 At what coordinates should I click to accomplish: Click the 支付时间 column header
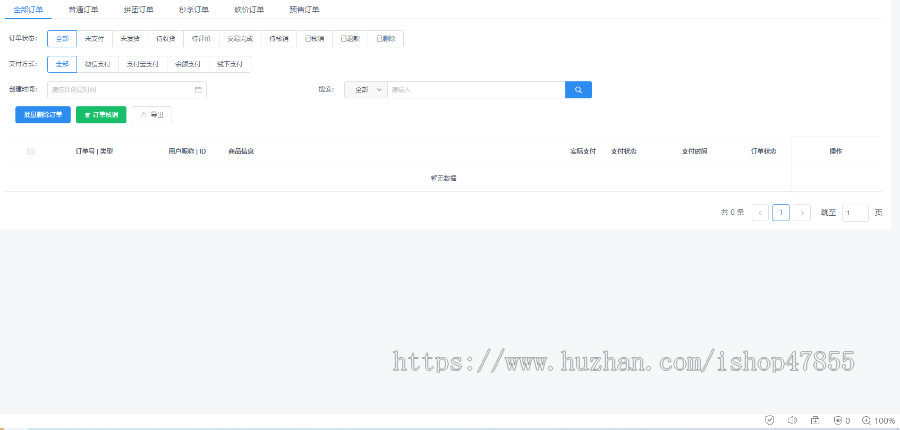pyautogui.click(x=695, y=152)
